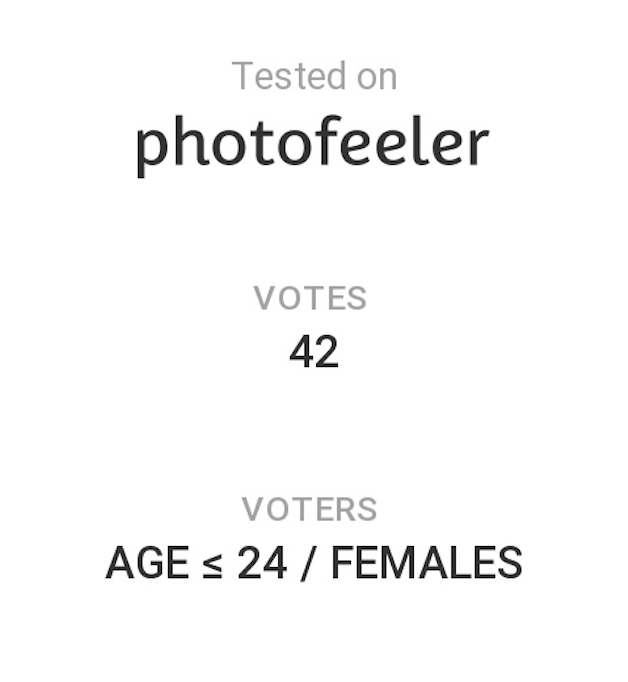Viewport: 628px width, 682px height.
Task: Select the 'Tested on' caption
Action: 314,76
